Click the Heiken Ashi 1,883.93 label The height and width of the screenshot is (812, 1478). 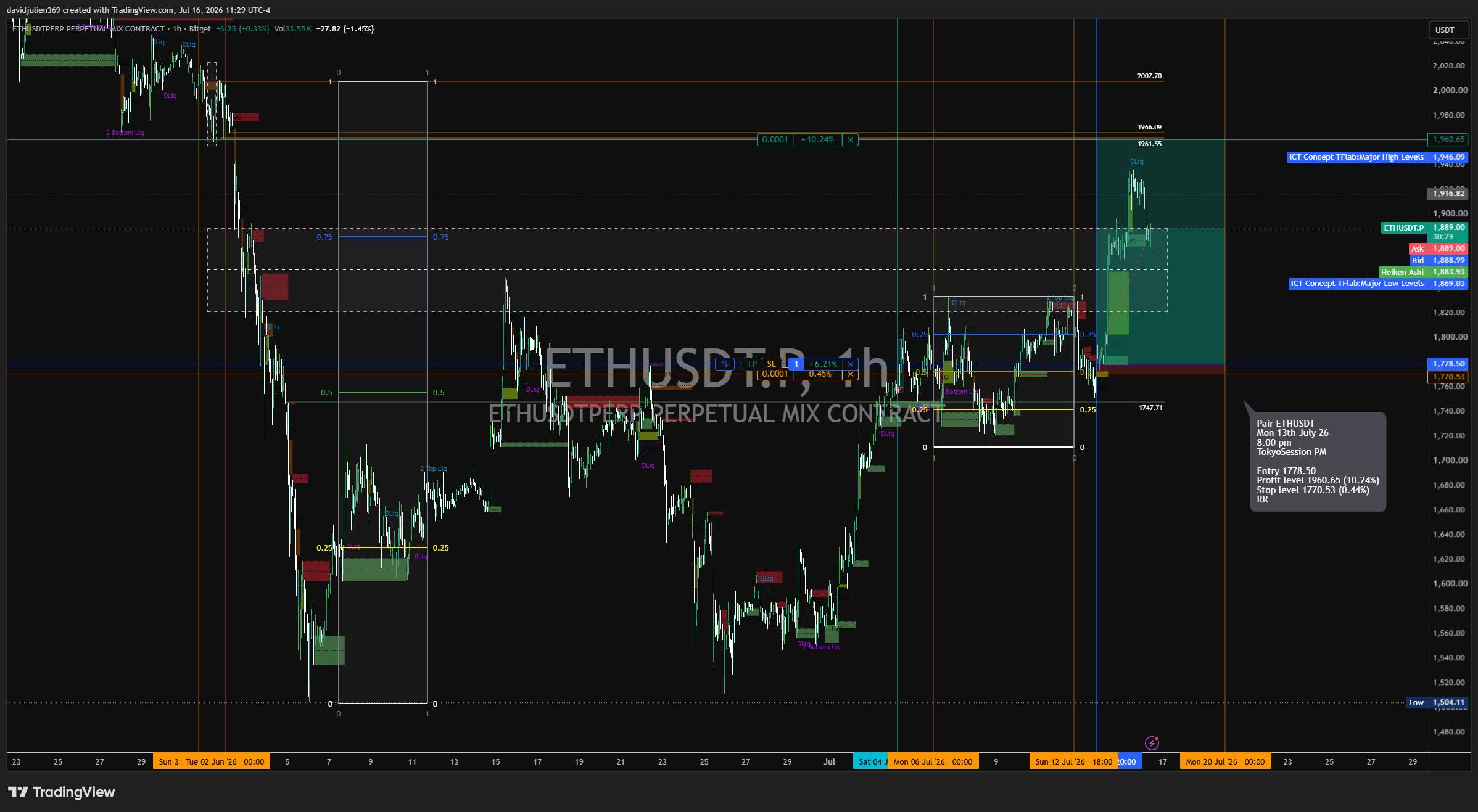coord(1423,273)
